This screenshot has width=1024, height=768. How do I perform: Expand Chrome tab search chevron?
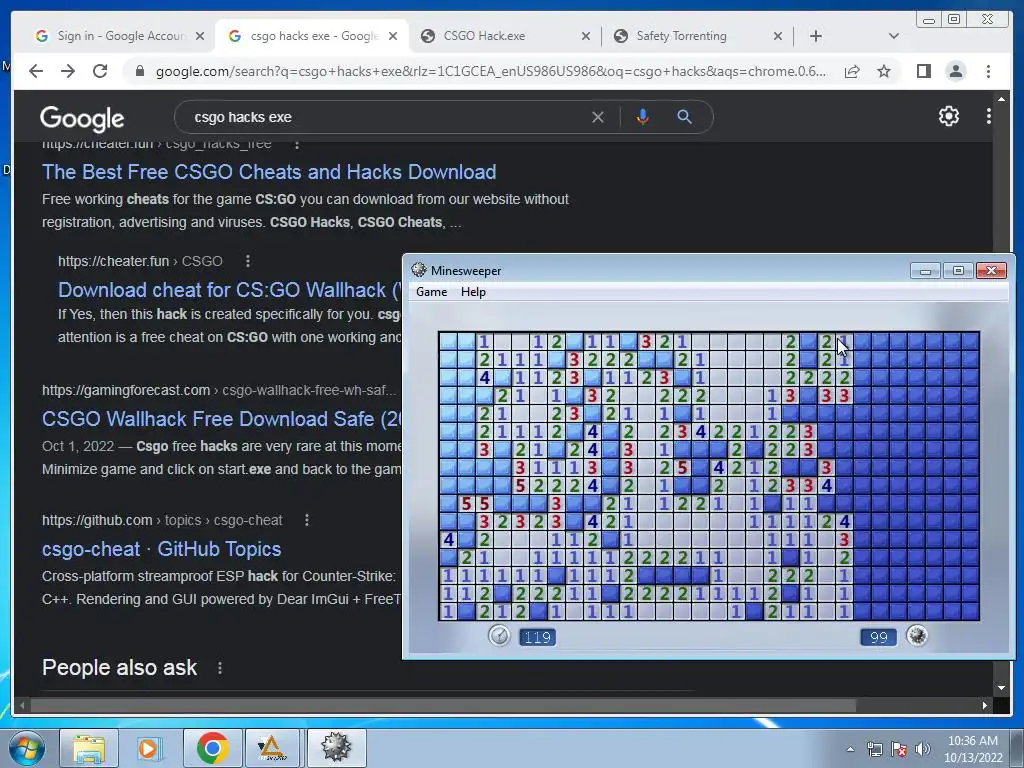[x=893, y=36]
